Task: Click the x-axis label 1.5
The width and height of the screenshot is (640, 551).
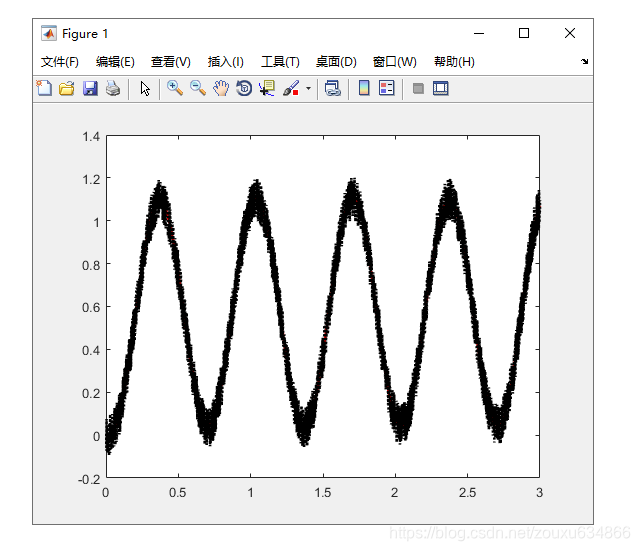Action: (322, 493)
